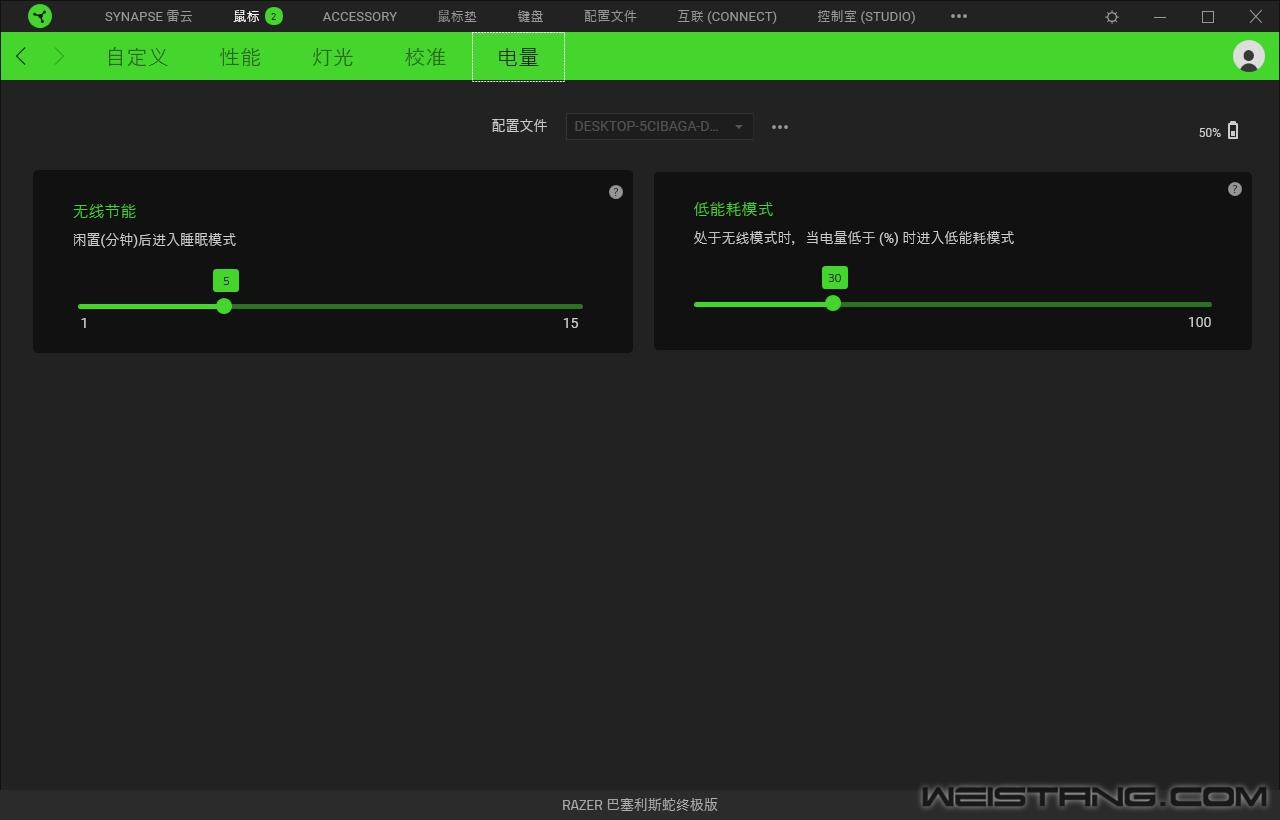The image size is (1280, 820).
Task: Click the '50%' battery percentage text
Action: tap(1210, 133)
